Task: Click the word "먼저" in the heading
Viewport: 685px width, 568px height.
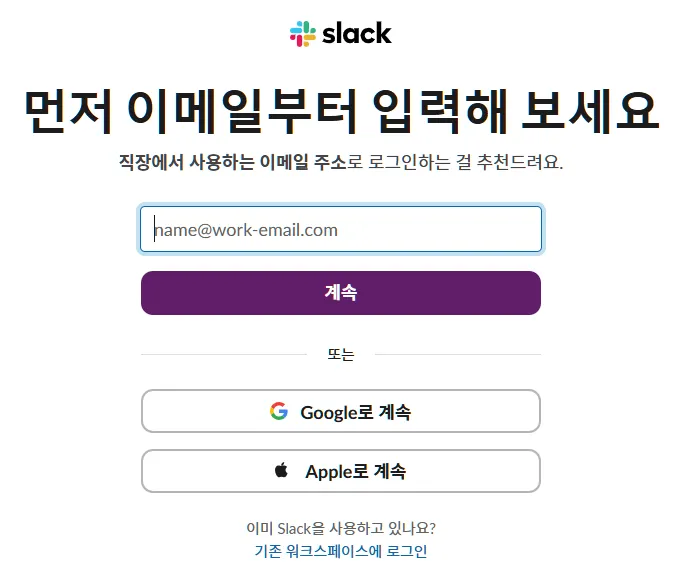Action: [x=65, y=111]
